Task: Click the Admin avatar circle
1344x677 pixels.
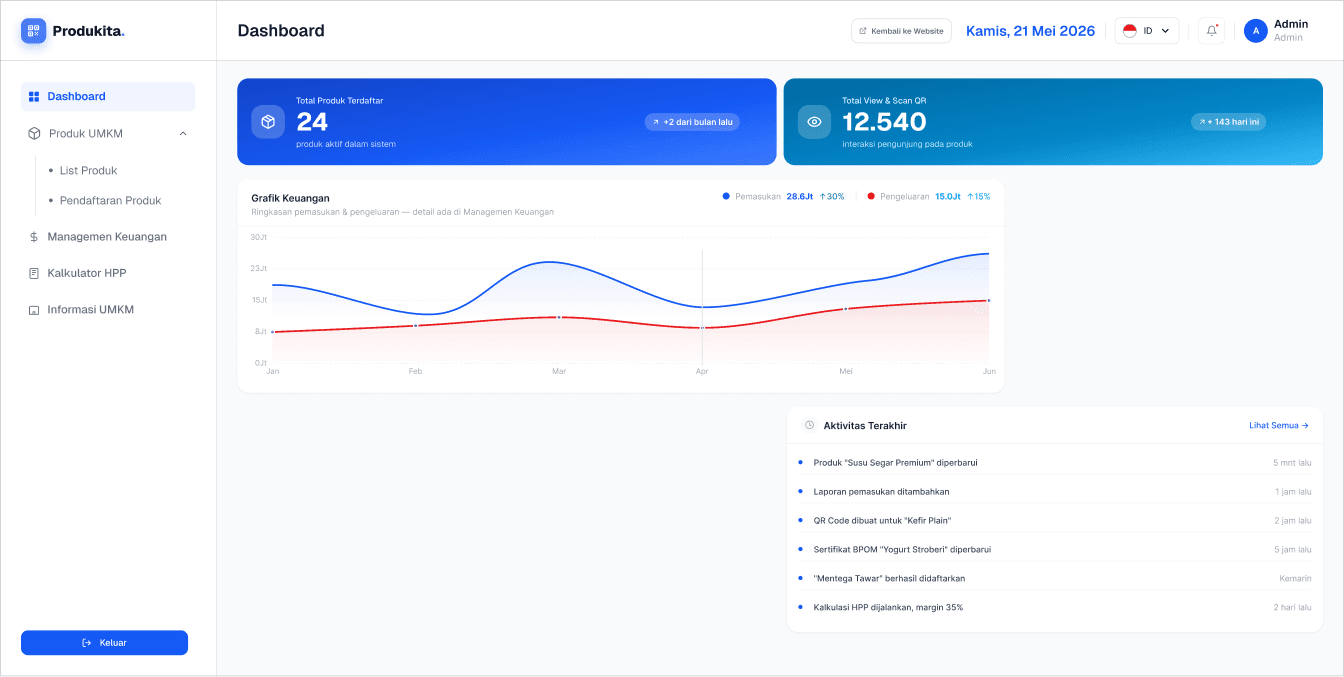Action: tap(1256, 31)
